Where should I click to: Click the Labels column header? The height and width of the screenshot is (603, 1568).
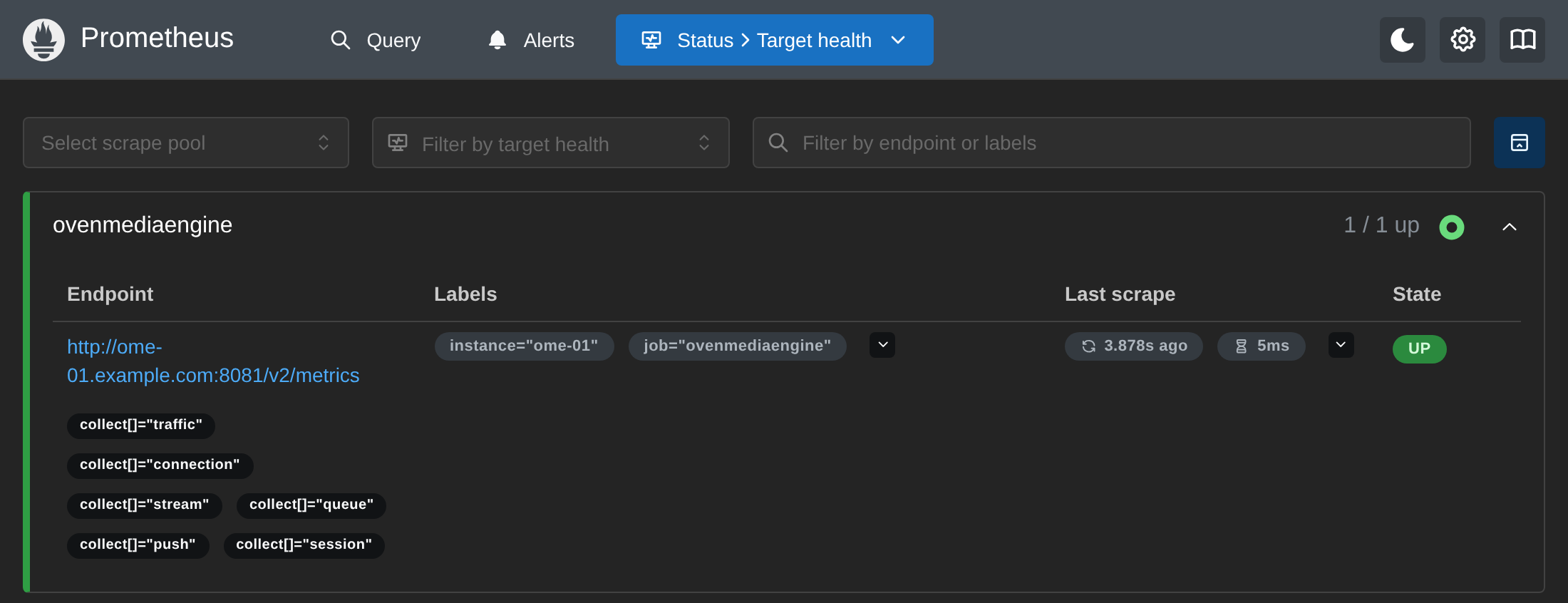tap(465, 294)
